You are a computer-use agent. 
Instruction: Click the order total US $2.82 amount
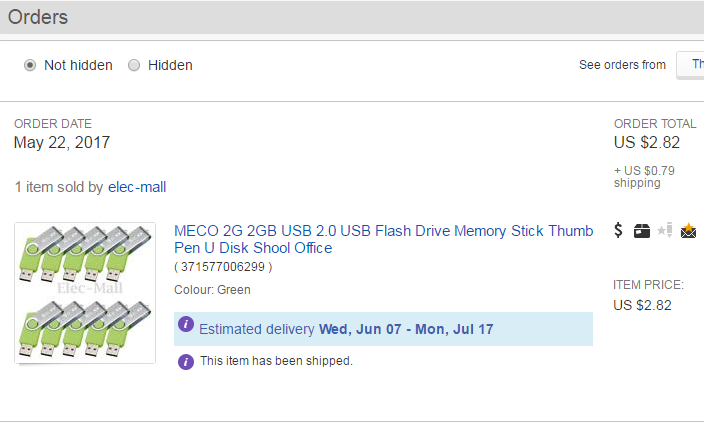(x=647, y=142)
